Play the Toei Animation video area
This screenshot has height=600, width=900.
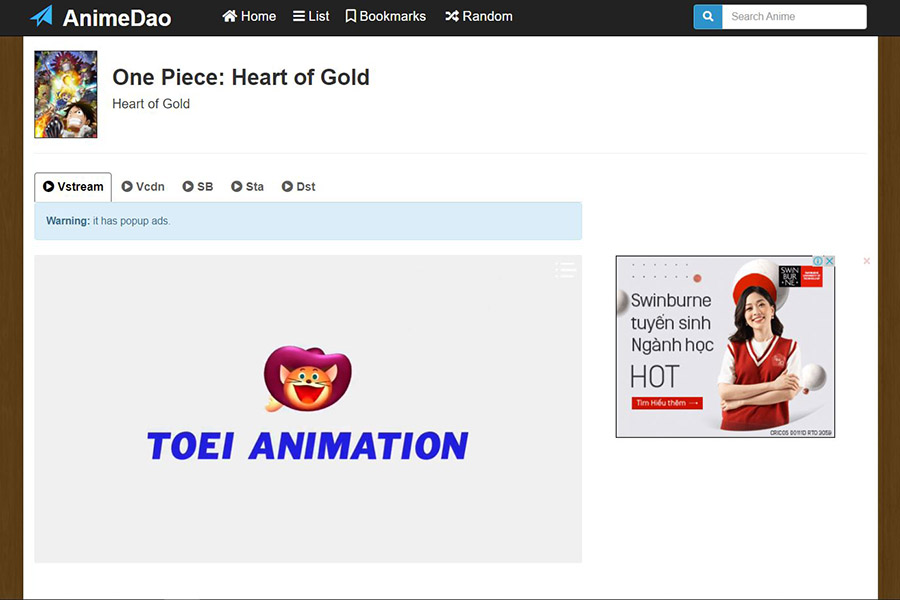(x=308, y=409)
